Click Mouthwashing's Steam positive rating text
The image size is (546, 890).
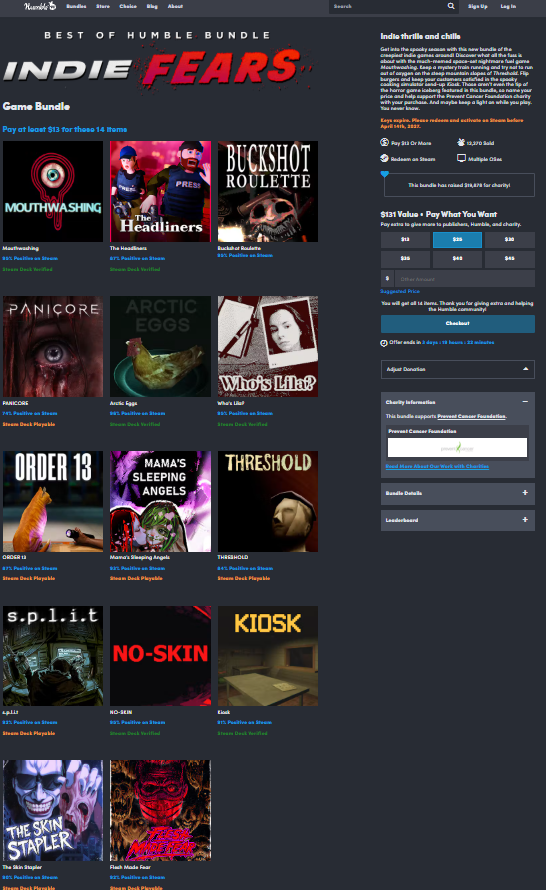click(30, 258)
